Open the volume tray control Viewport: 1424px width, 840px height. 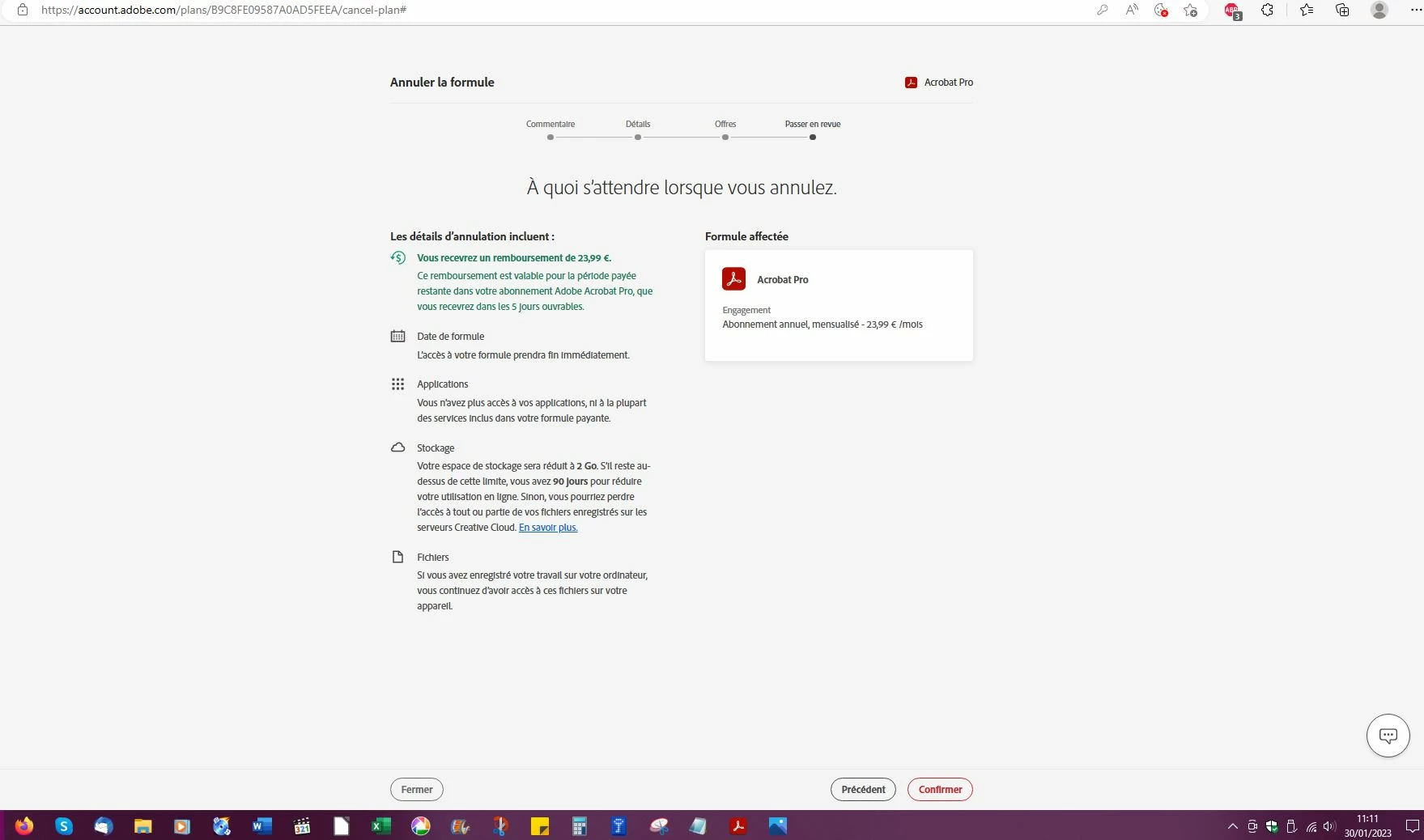[x=1329, y=826]
